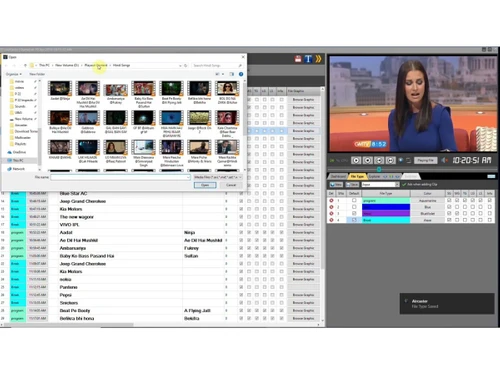Screen dimensions: 500x375
Task: Toggle the Ask when adding Clip checkbox
Action: pos(404,184)
